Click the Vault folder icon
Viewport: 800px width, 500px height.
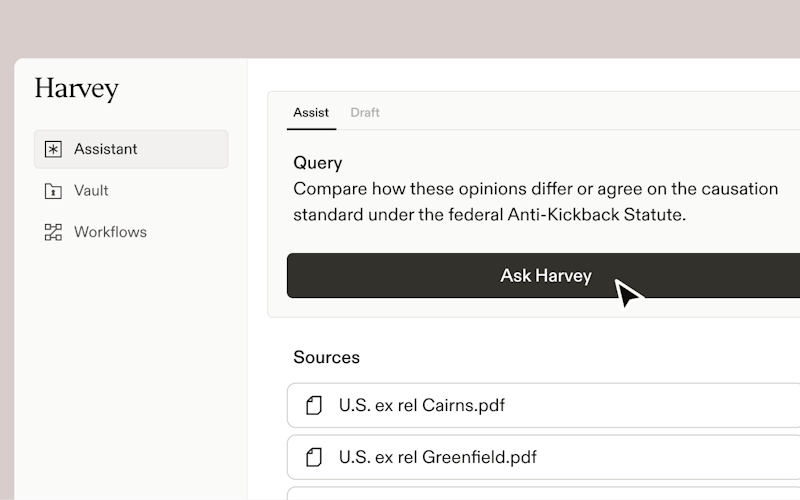tap(53, 191)
